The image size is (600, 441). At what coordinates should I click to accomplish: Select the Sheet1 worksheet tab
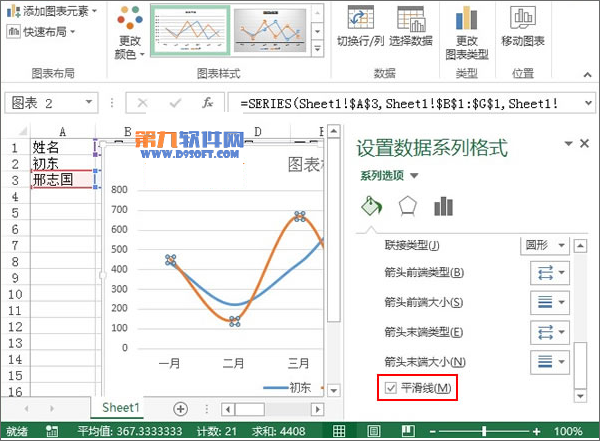pos(121,408)
